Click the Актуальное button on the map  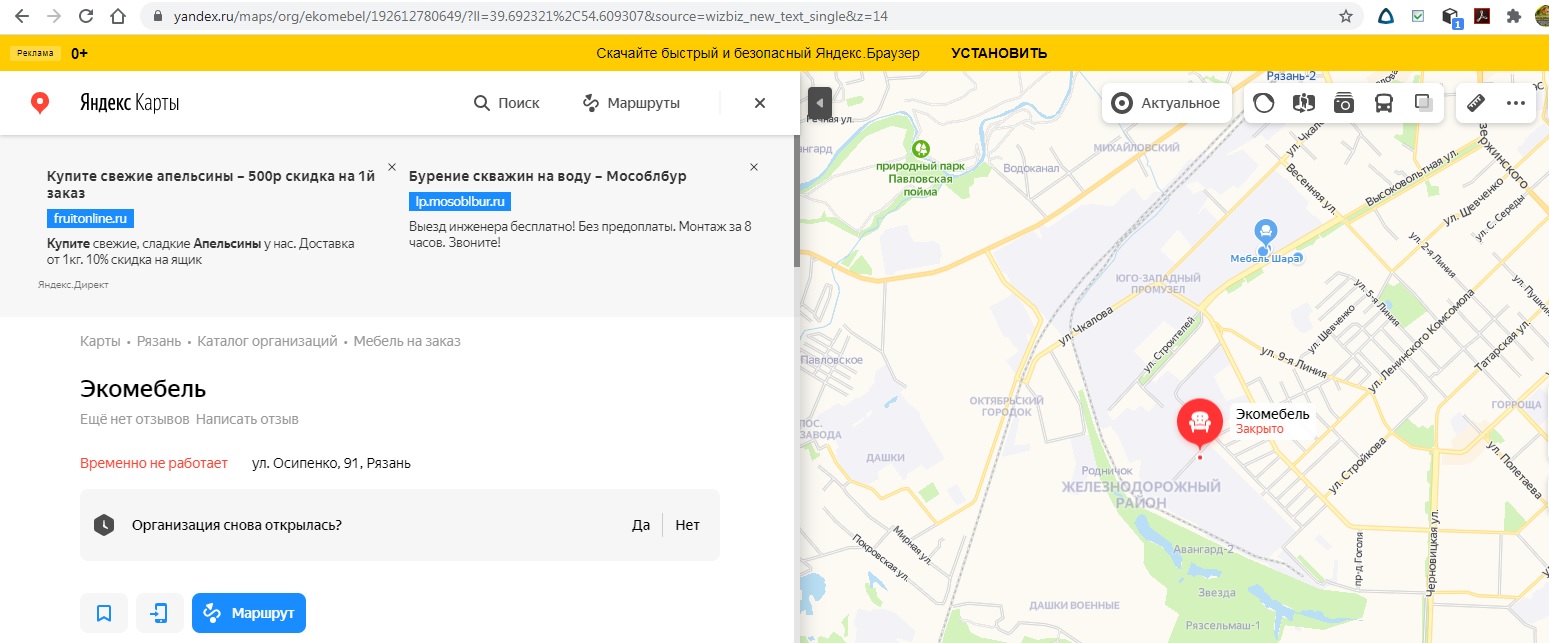1166,103
